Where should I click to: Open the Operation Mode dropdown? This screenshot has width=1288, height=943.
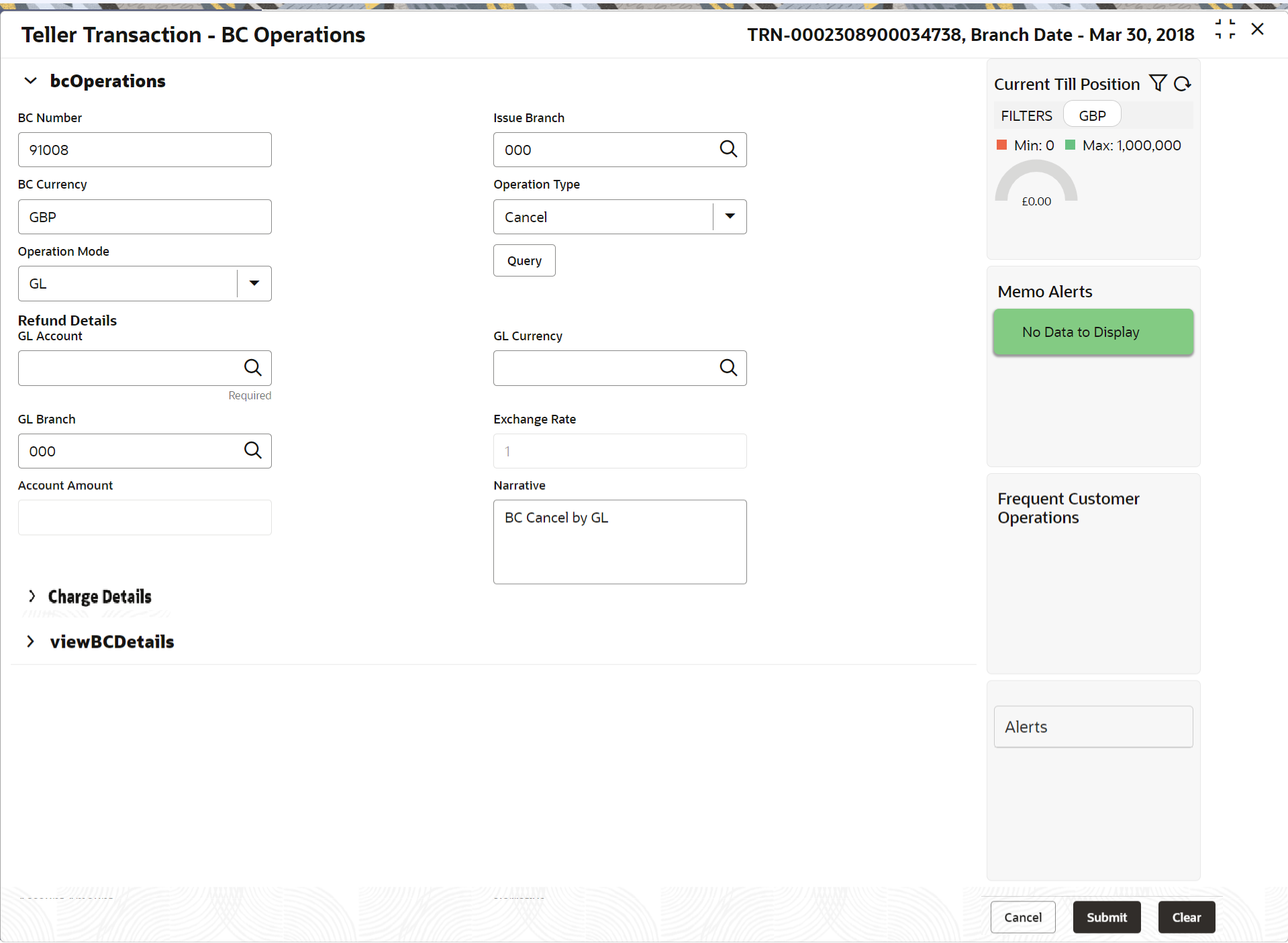254,283
